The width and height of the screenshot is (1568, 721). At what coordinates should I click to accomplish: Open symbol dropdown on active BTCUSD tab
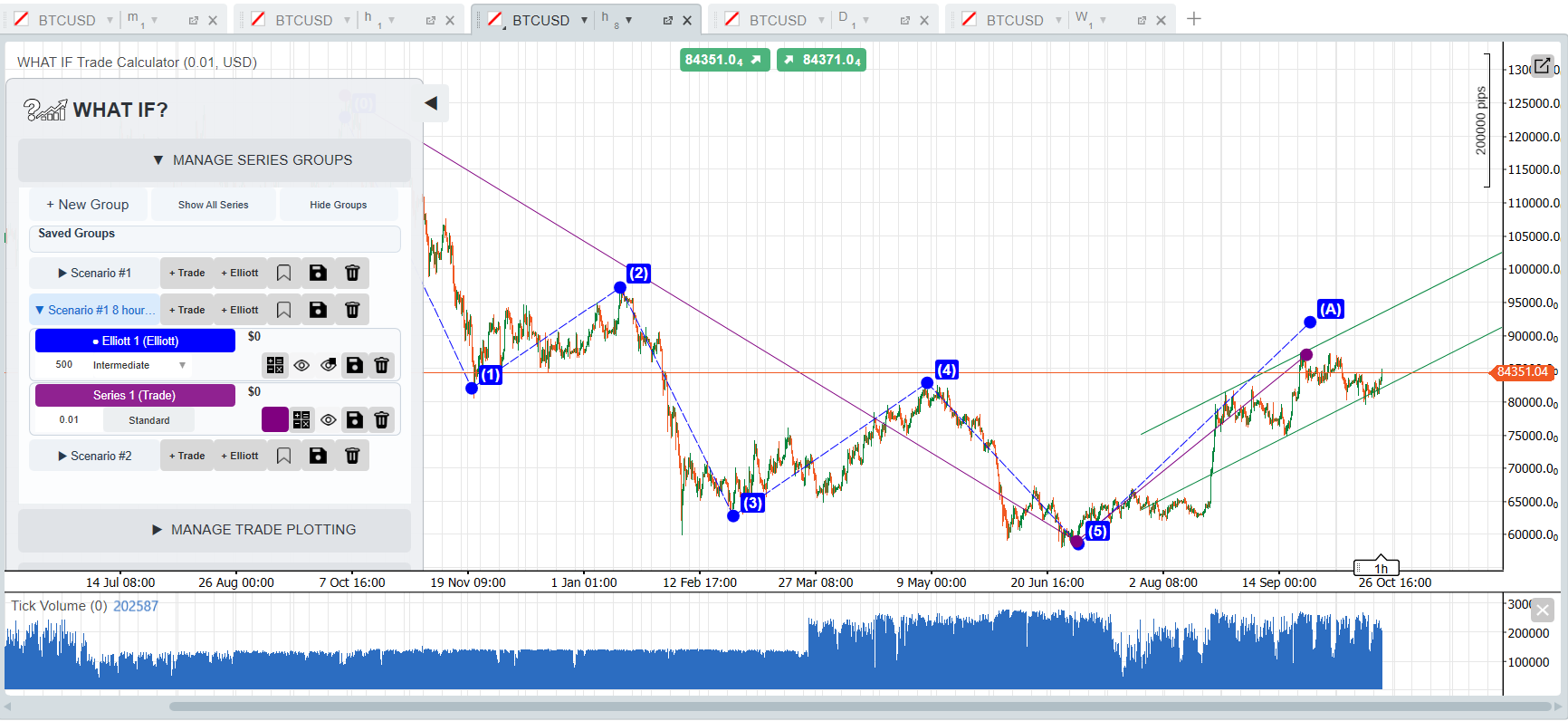pyautogui.click(x=584, y=20)
